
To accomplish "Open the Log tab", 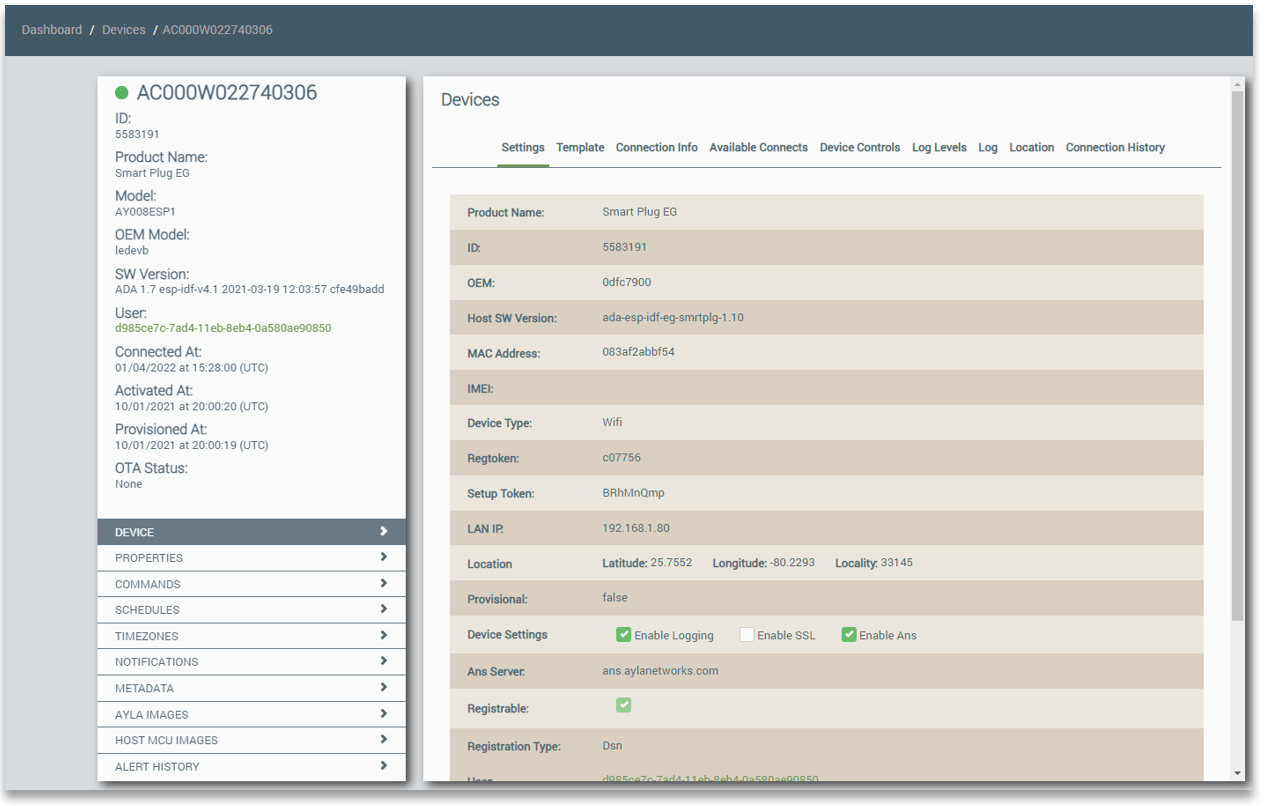I will tap(988, 147).
